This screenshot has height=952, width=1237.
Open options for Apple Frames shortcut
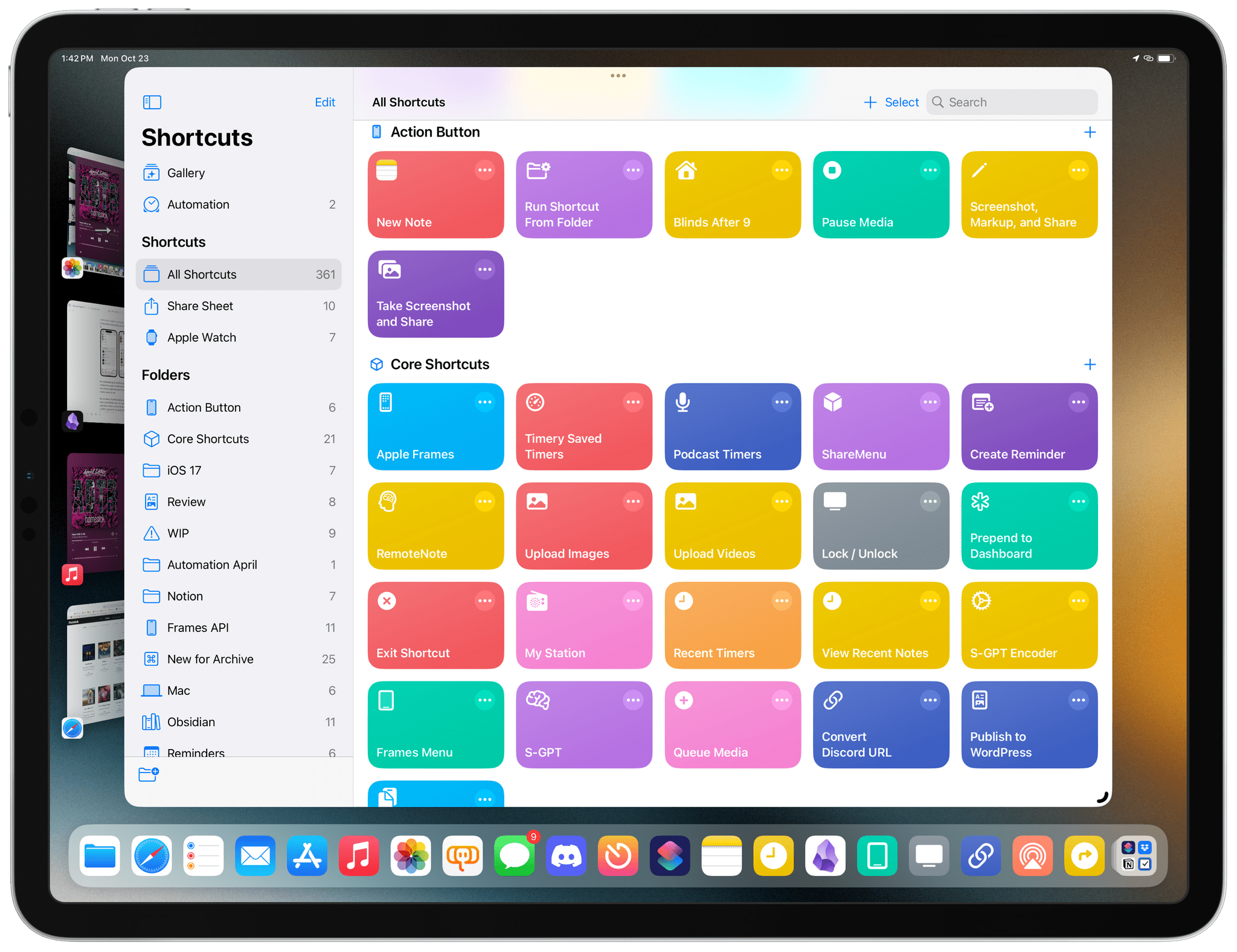[484, 402]
